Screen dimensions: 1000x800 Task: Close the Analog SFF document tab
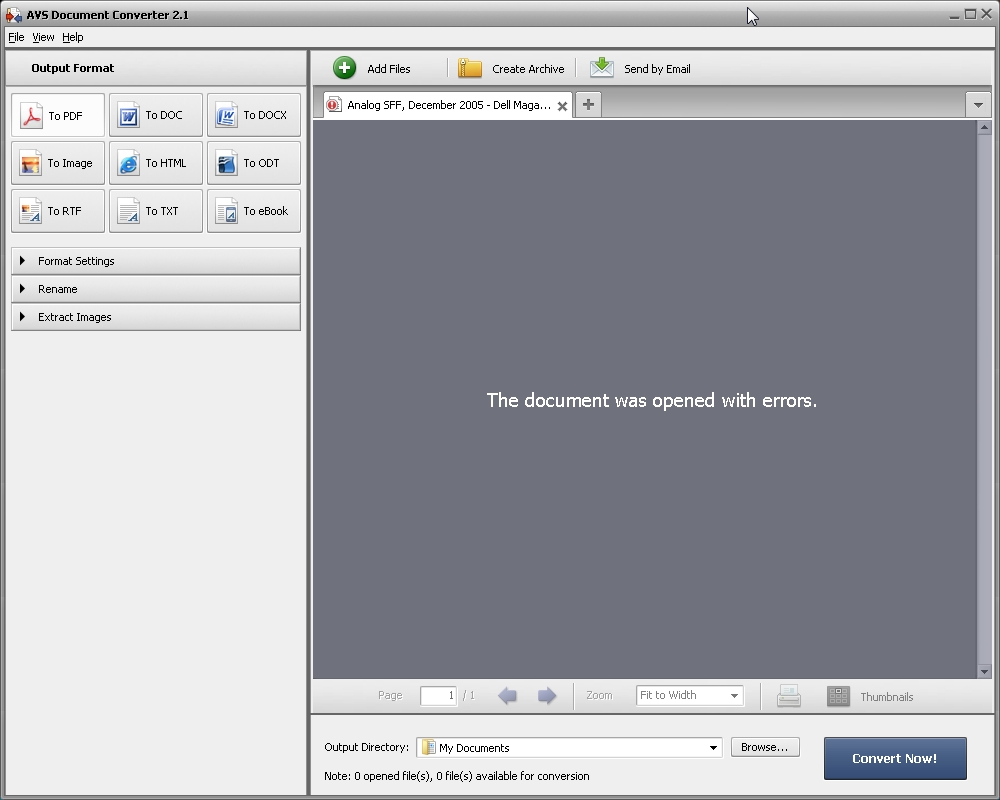(x=562, y=107)
